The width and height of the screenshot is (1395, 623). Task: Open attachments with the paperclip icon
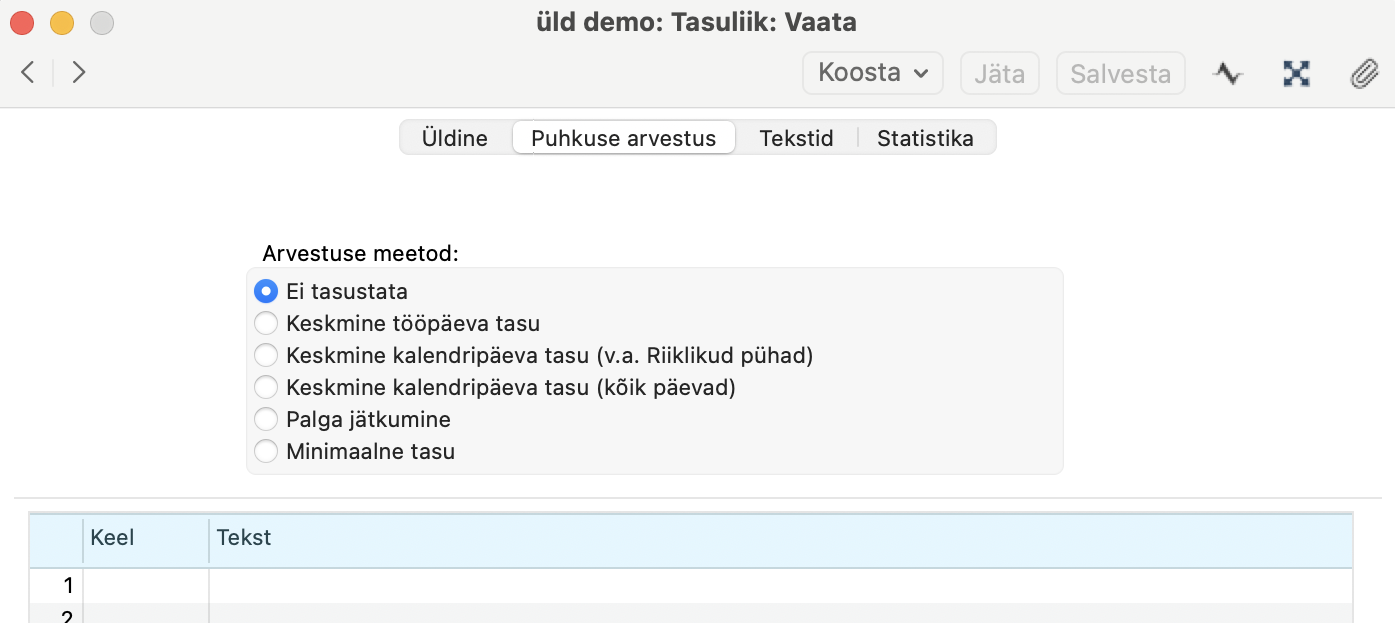(x=1364, y=73)
